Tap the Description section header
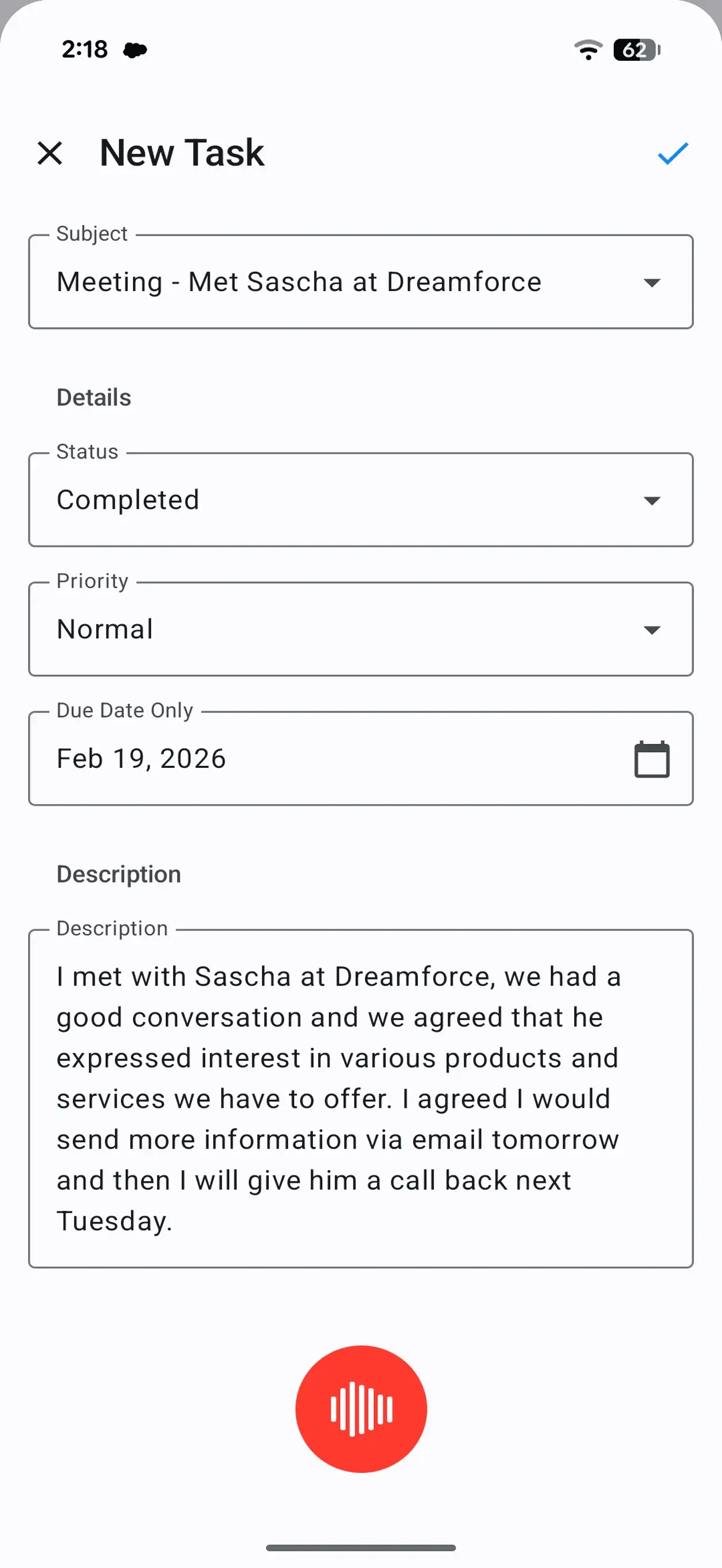Screen dimensions: 722x1568 [117, 873]
